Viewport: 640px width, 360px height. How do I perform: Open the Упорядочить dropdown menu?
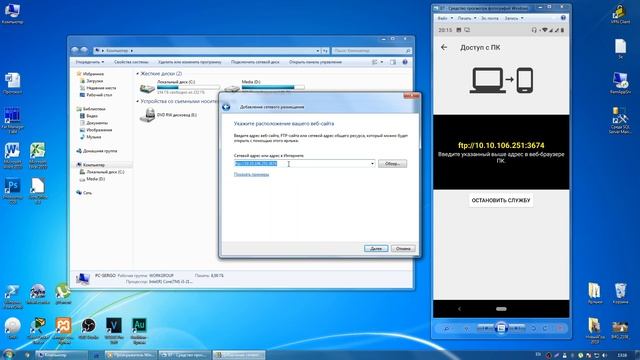tap(90, 62)
